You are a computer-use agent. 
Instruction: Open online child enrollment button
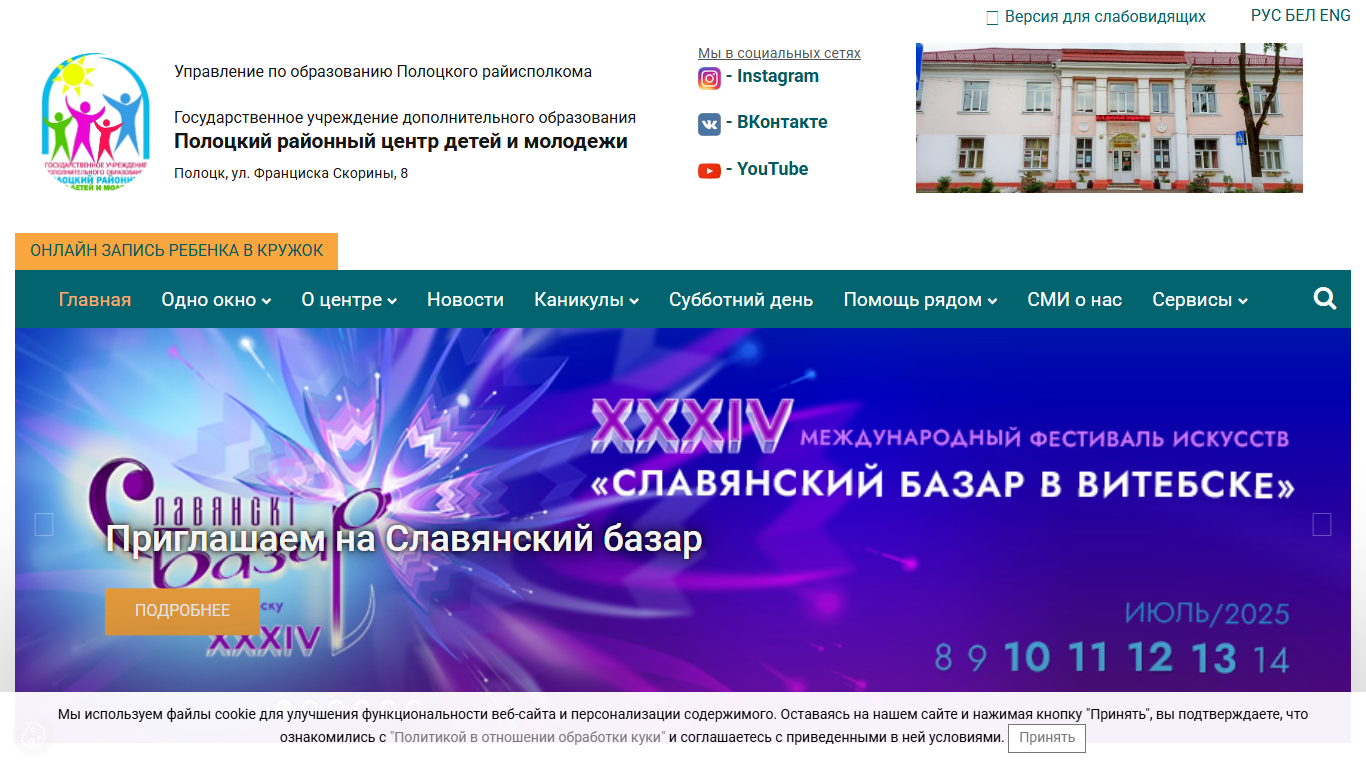click(176, 251)
